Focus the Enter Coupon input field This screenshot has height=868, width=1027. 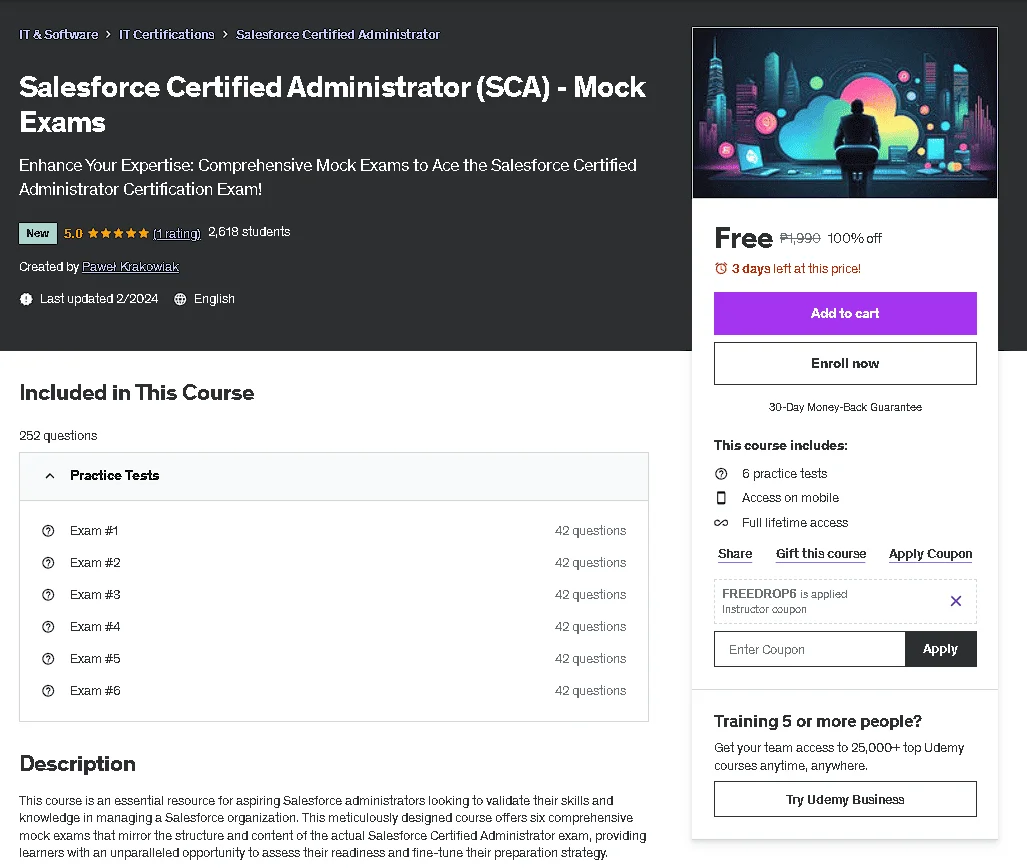pyautogui.click(x=810, y=649)
